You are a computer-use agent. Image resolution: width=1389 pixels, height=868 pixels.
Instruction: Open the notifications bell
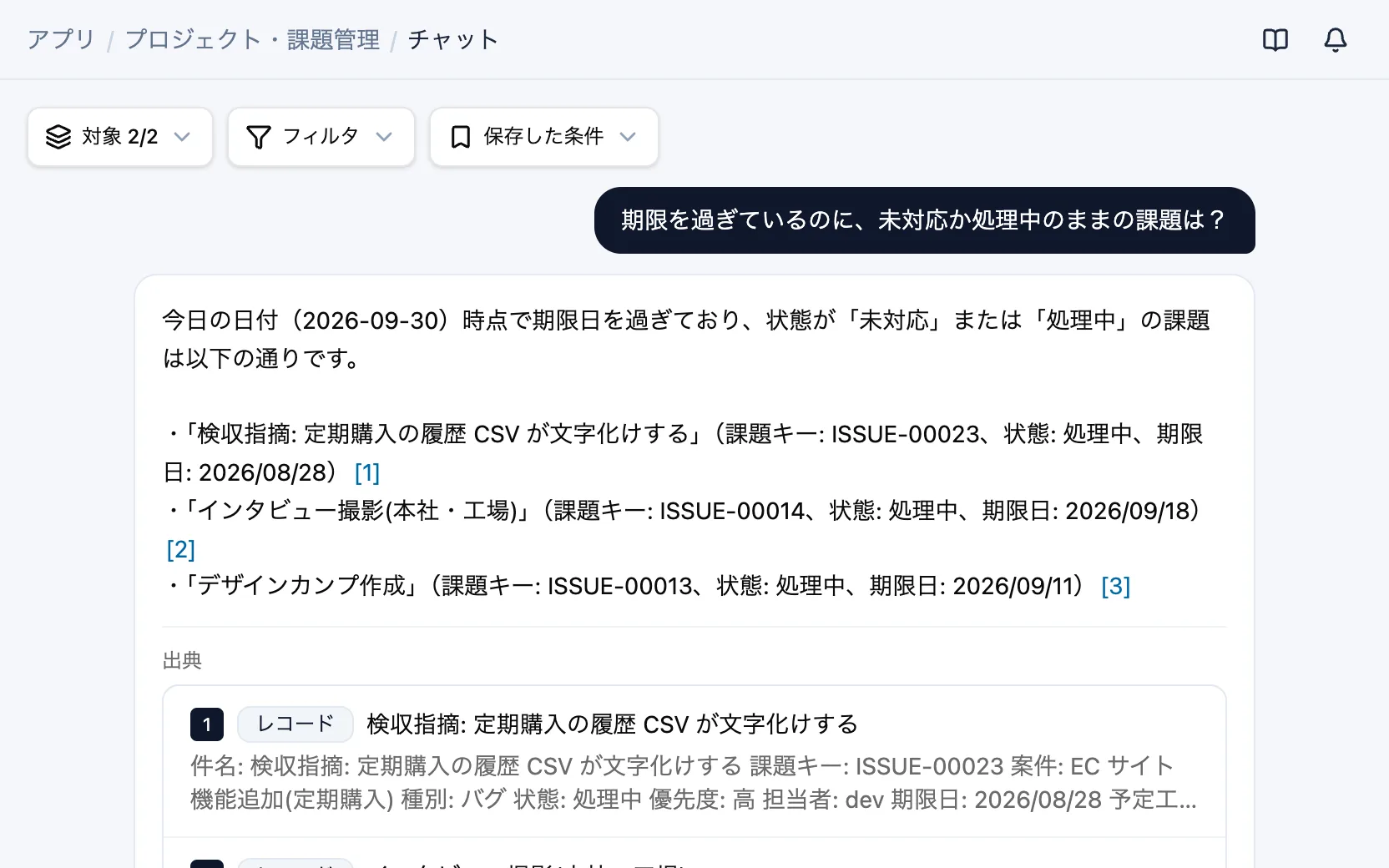click(x=1335, y=39)
